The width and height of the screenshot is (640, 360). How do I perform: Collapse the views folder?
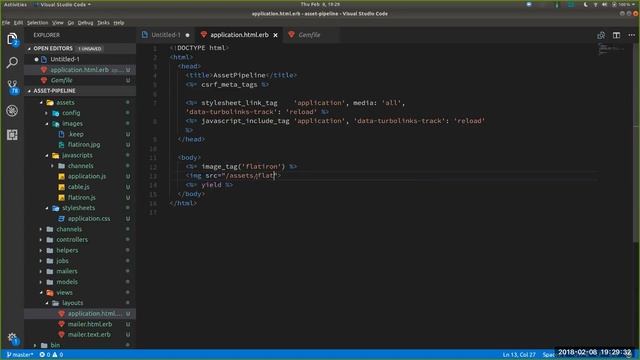pyautogui.click(x=64, y=293)
